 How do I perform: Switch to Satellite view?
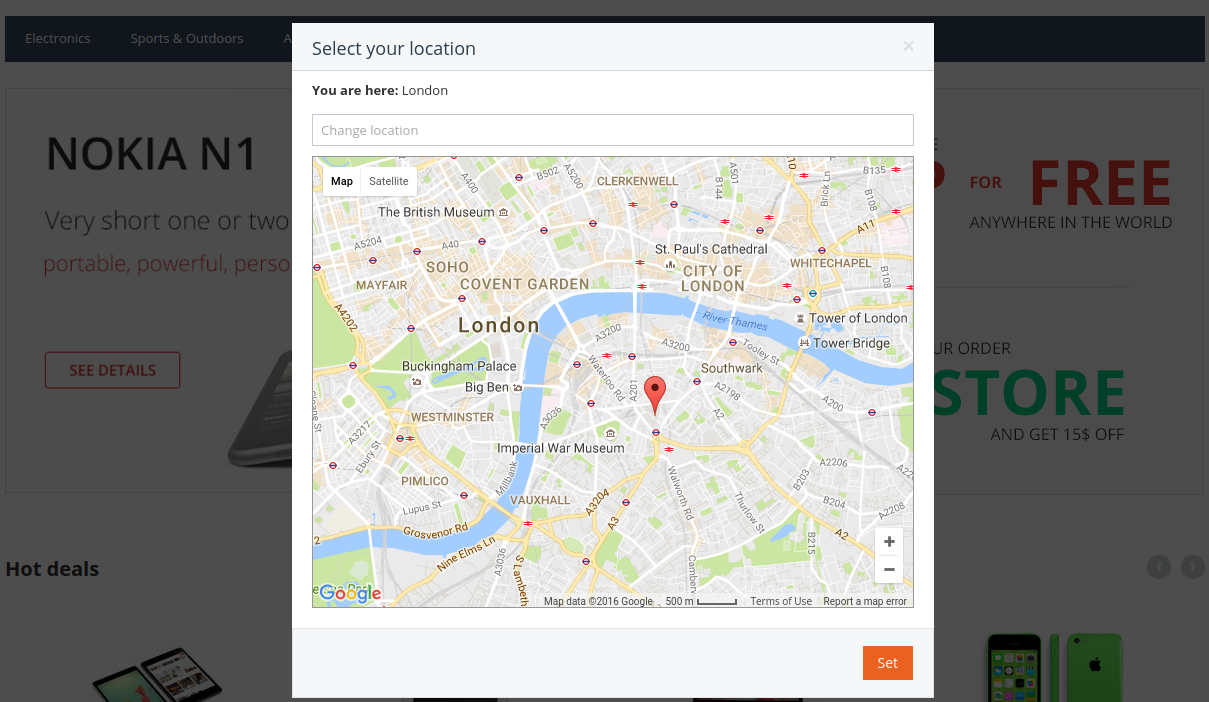tap(389, 181)
